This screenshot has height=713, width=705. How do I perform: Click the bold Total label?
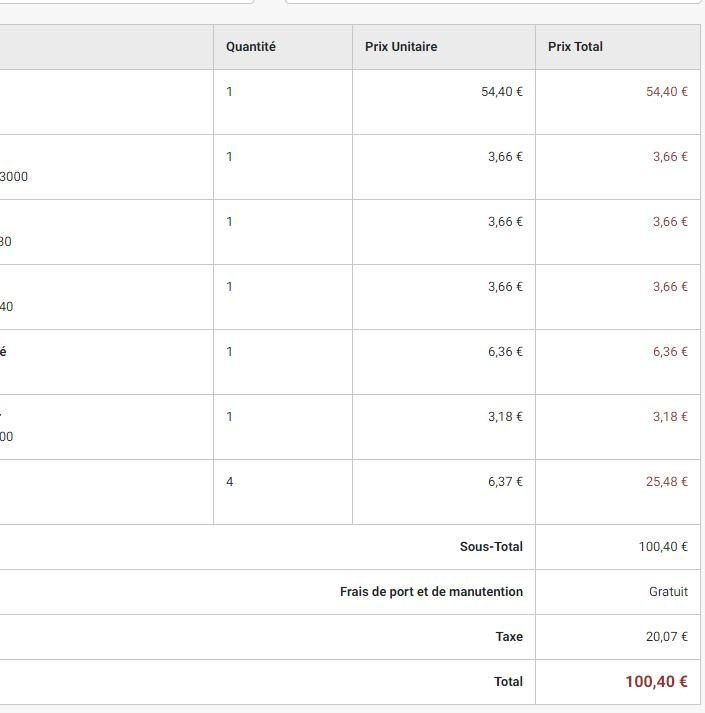pyautogui.click(x=508, y=682)
